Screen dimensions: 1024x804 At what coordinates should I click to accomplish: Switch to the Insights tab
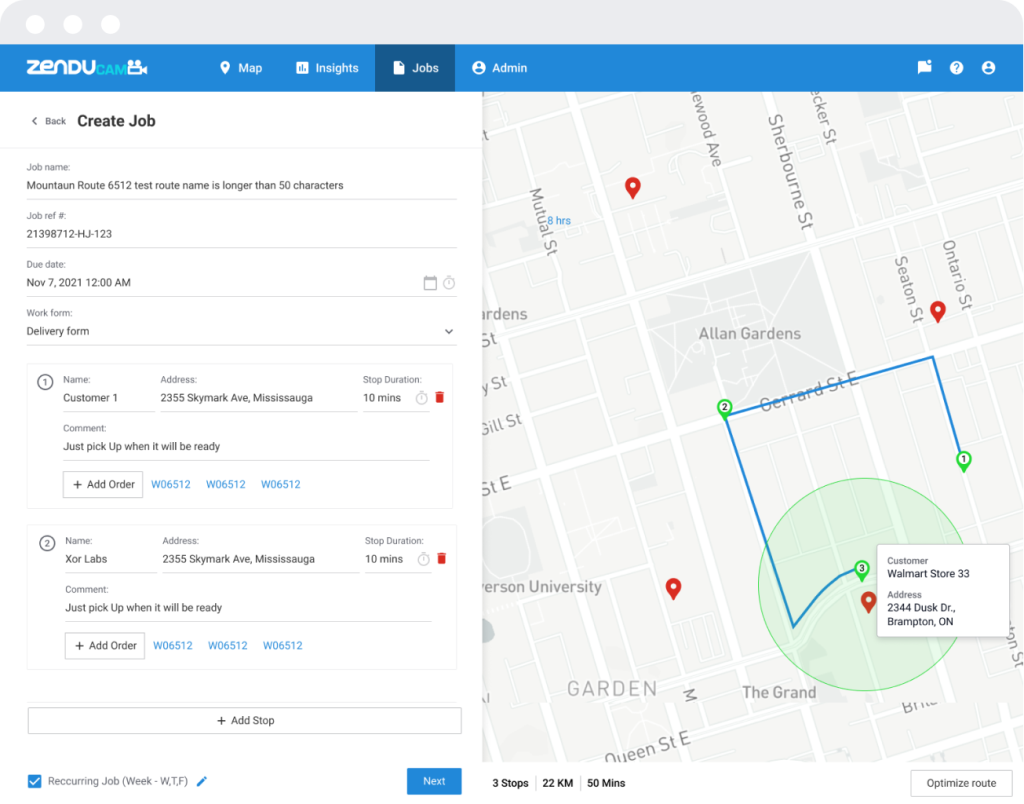click(x=330, y=67)
